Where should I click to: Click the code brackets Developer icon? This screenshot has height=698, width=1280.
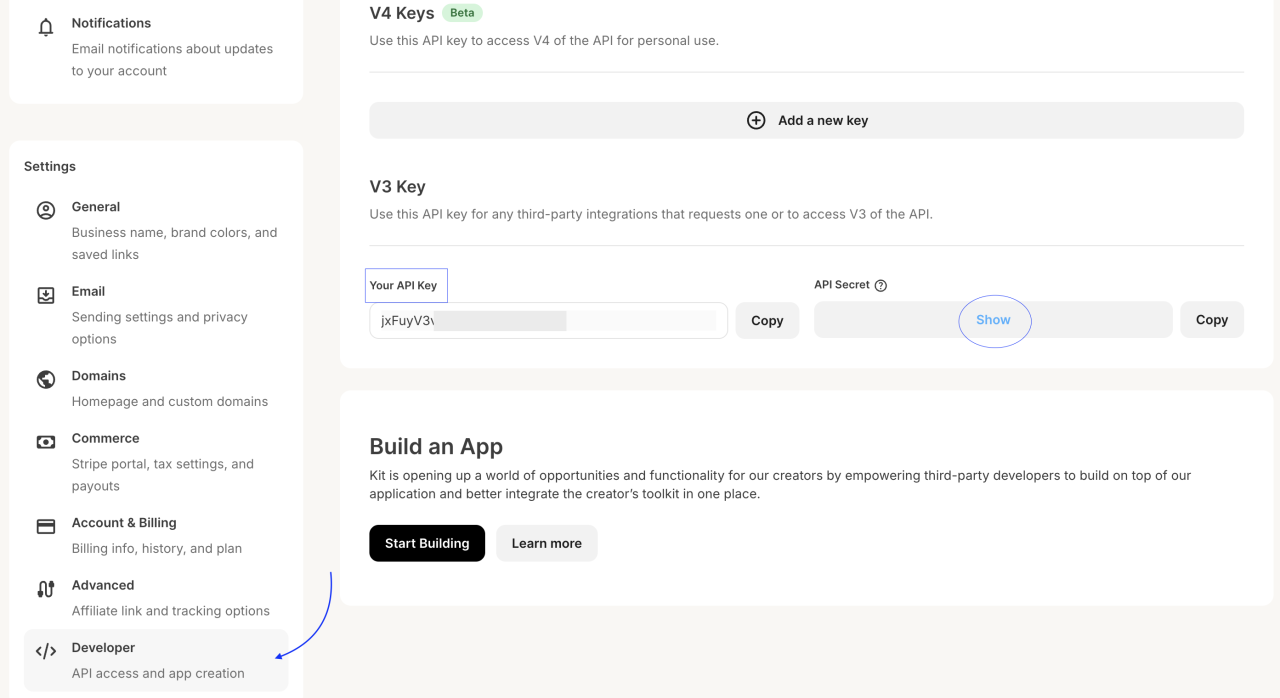coord(46,651)
